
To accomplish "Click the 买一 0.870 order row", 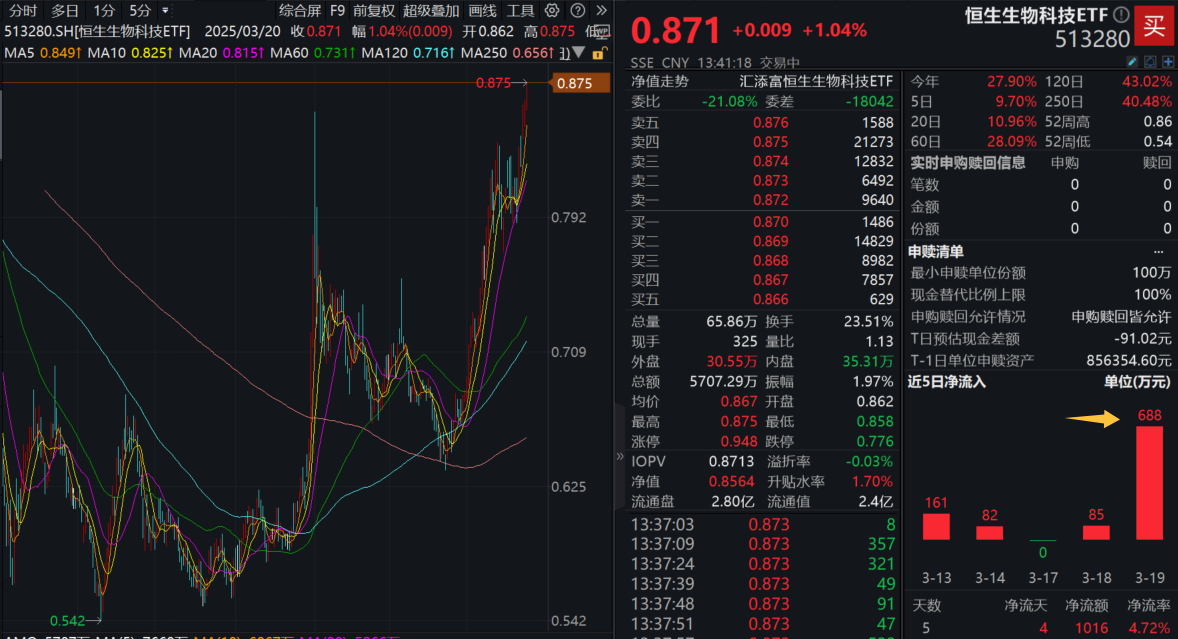I will (x=762, y=222).
